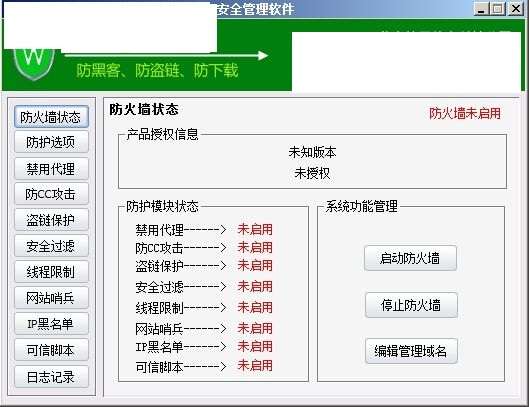Select the 禁用代理 sidebar button
The image size is (529, 407).
51,168
